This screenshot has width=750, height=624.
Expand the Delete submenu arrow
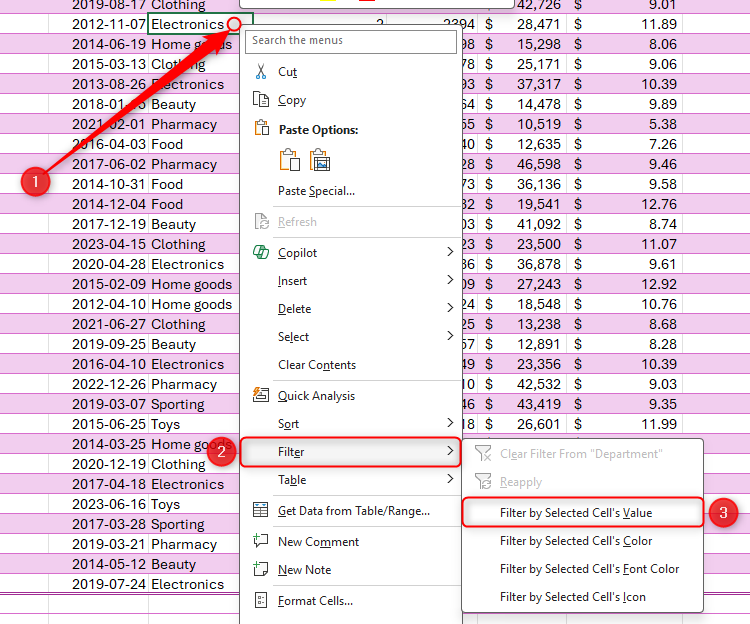tap(449, 309)
